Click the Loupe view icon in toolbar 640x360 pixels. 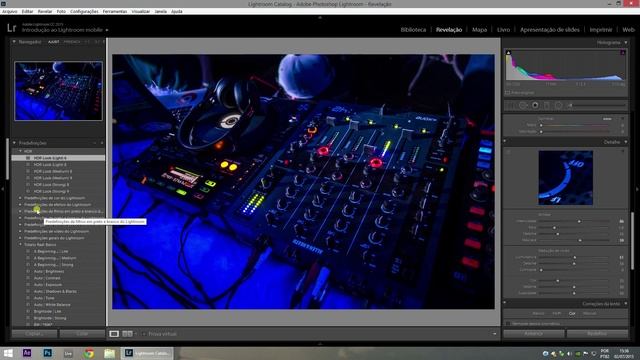pos(114,334)
